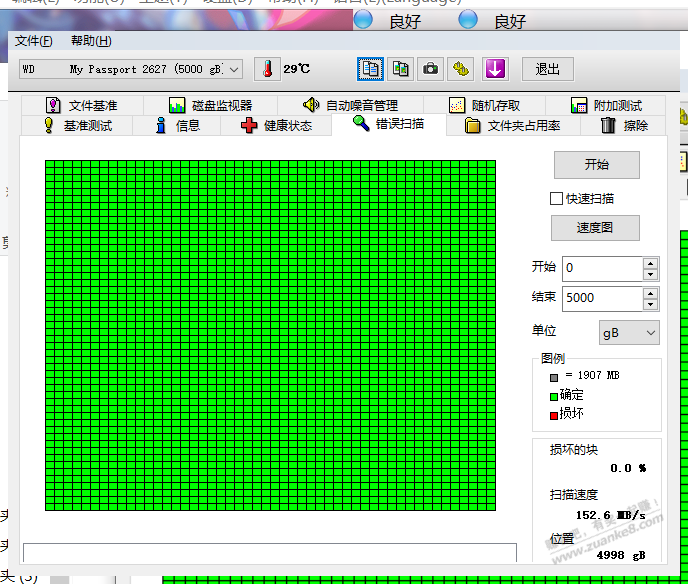Increase the 开始 start value with up arrow

(651, 263)
